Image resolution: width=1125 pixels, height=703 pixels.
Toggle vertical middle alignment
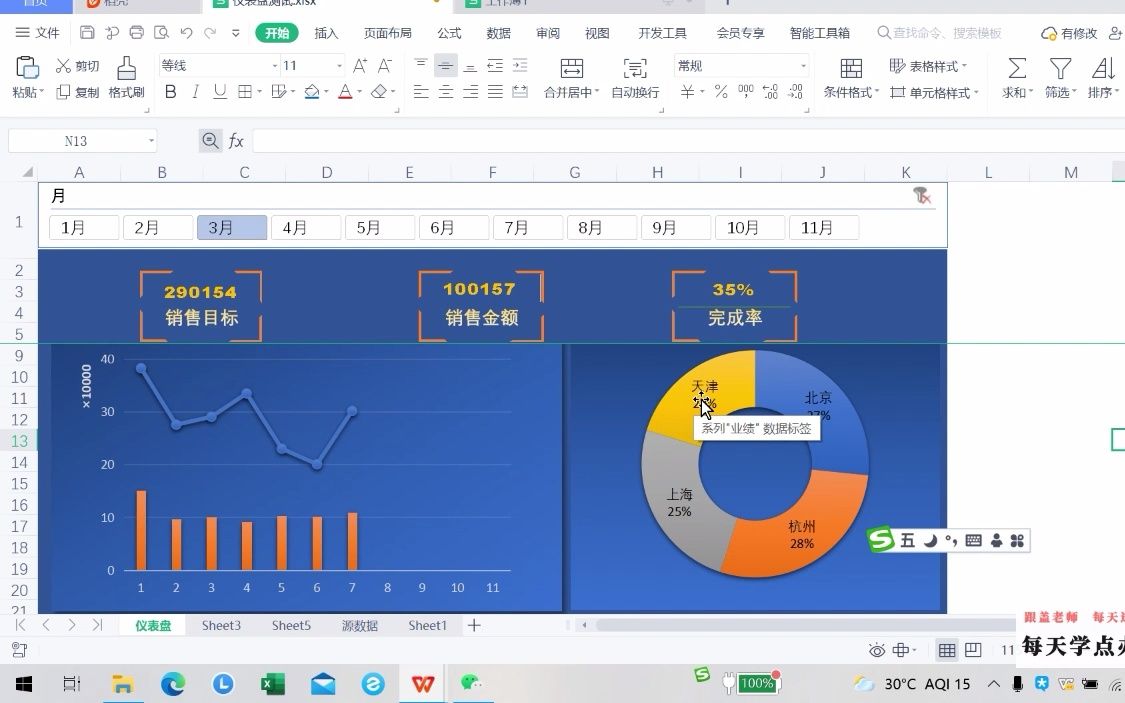click(x=446, y=66)
